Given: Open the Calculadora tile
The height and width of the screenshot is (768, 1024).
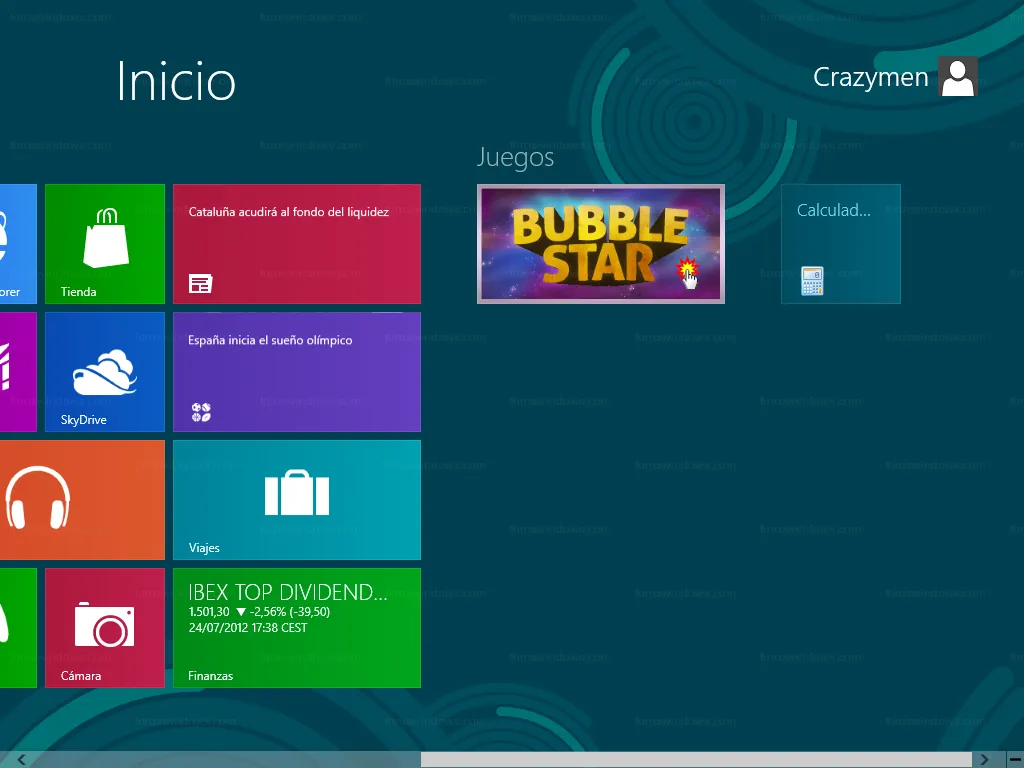Looking at the screenshot, I should pyautogui.click(x=840, y=244).
